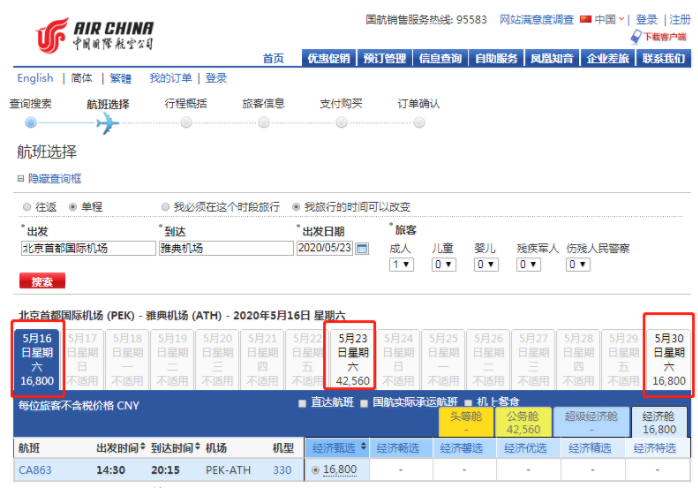Image resolution: width=698 pixels, height=491 pixels.
Task: Open the 预订管理 menu tab
Action: point(385,58)
